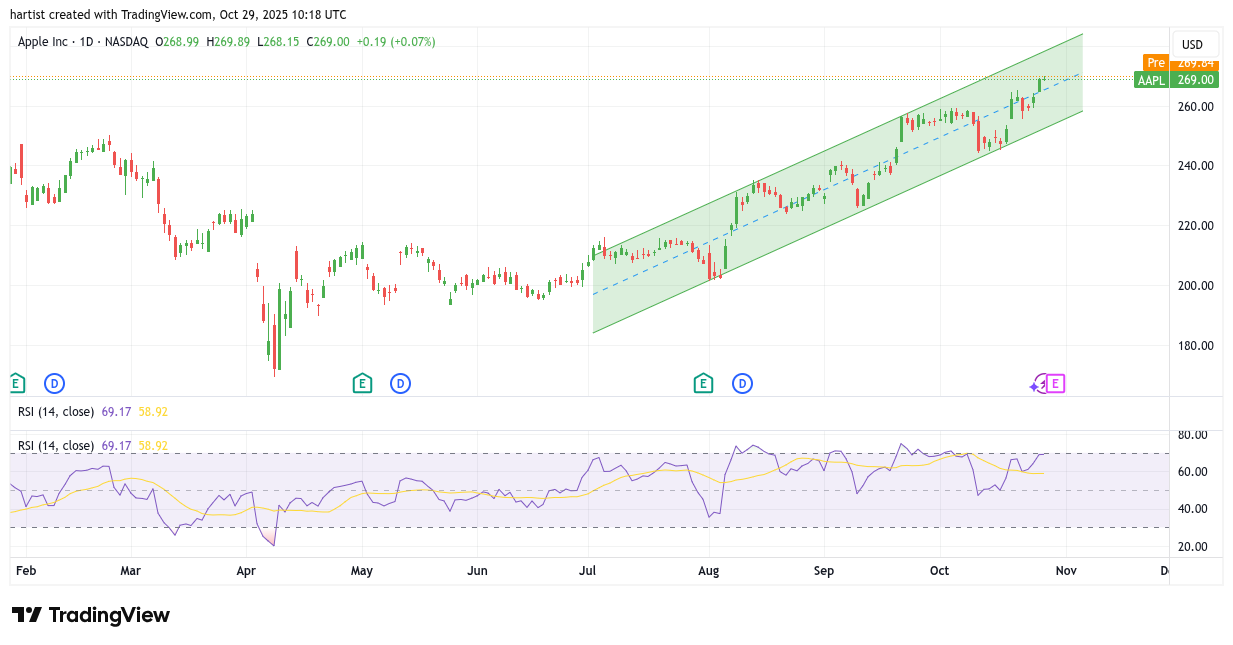This screenshot has width=1233, height=645.
Task: Click the Aug label on the time axis
Action: (x=708, y=571)
